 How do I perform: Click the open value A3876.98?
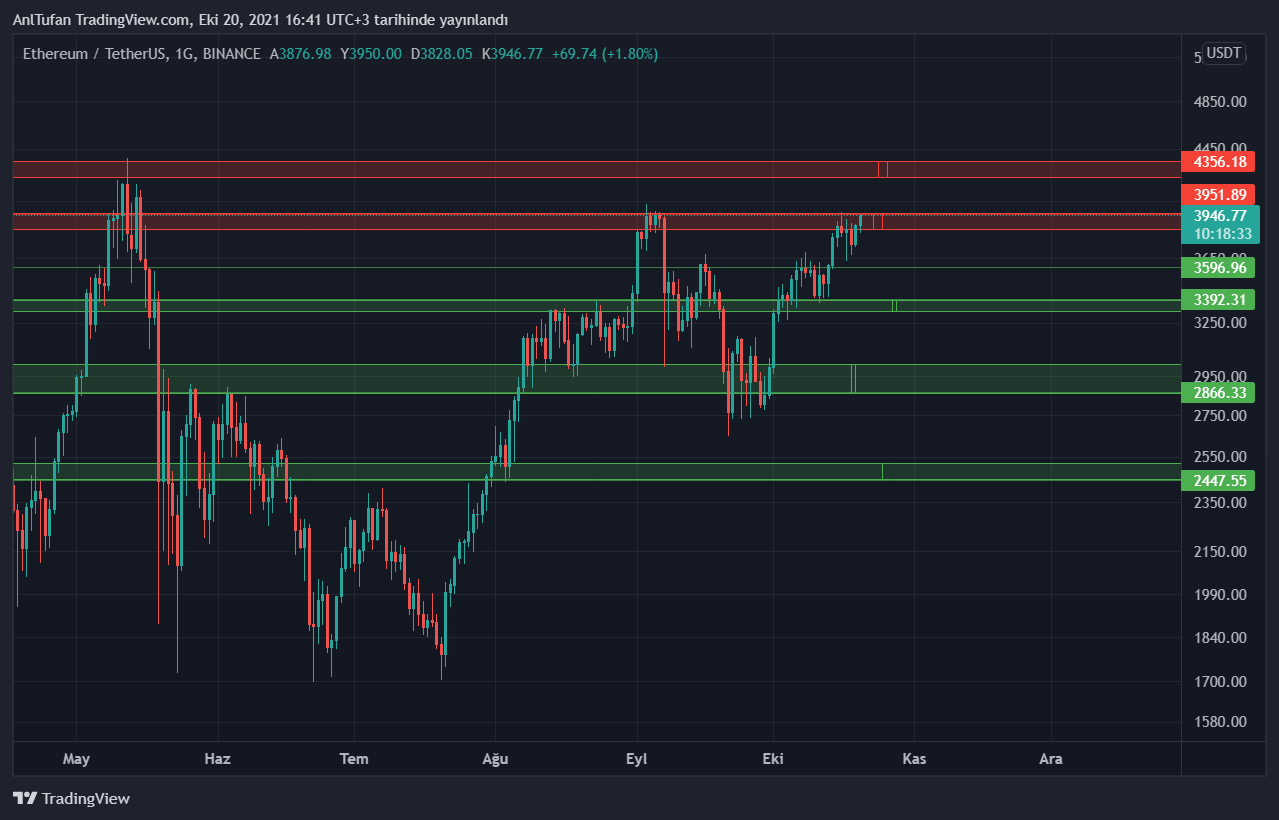tap(301, 54)
